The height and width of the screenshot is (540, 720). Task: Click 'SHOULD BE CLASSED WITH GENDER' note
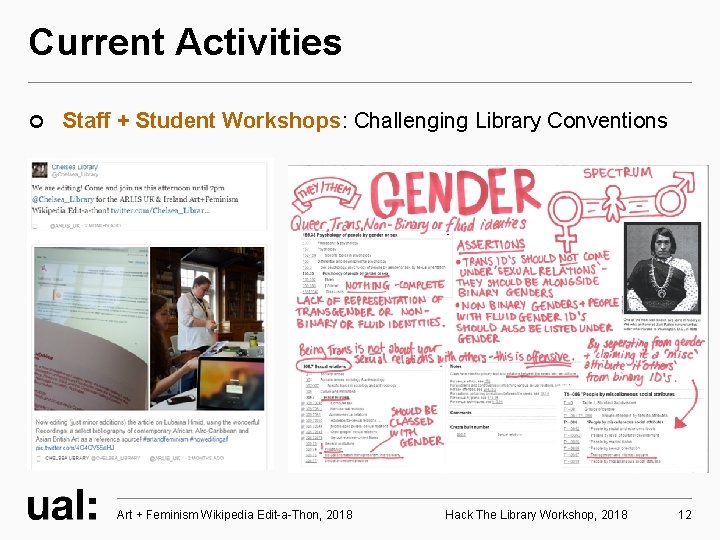point(417,426)
